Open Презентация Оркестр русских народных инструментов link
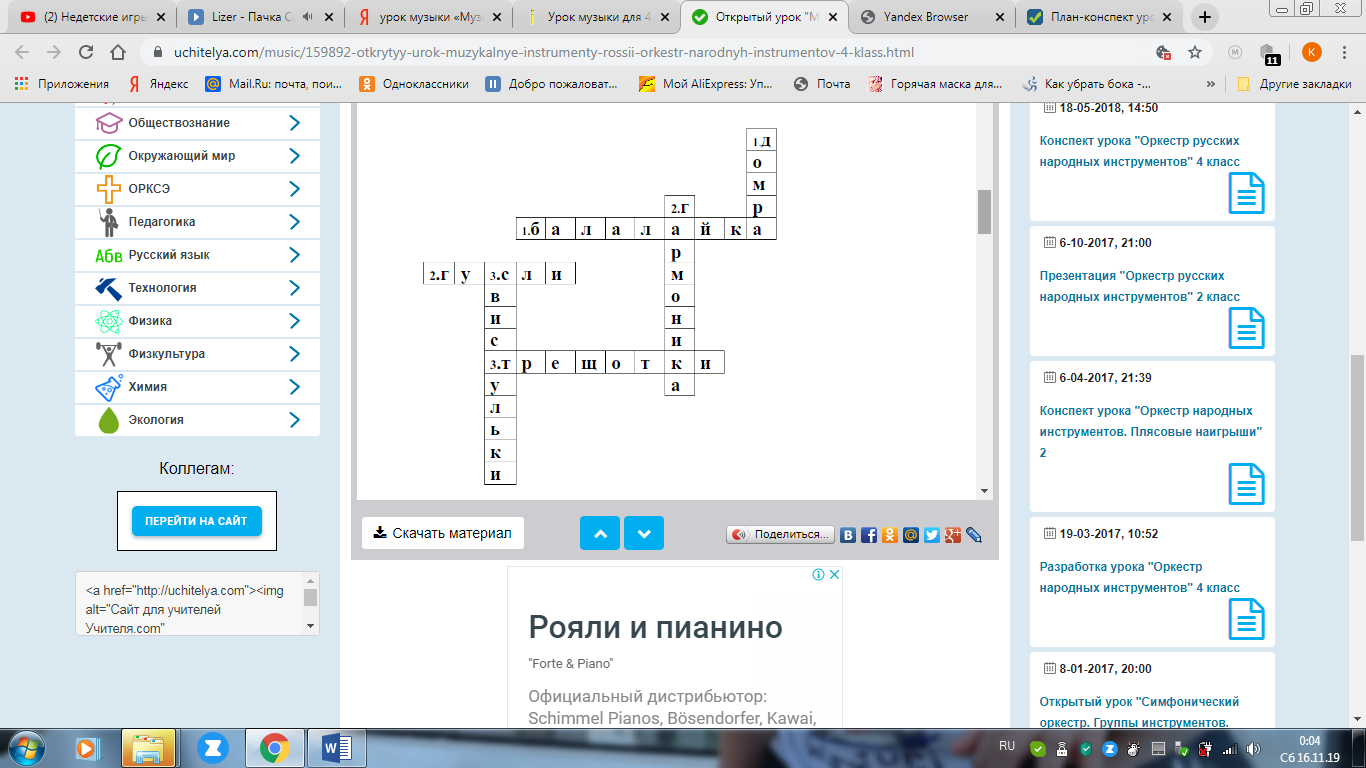The height and width of the screenshot is (768, 1366). [x=1139, y=286]
